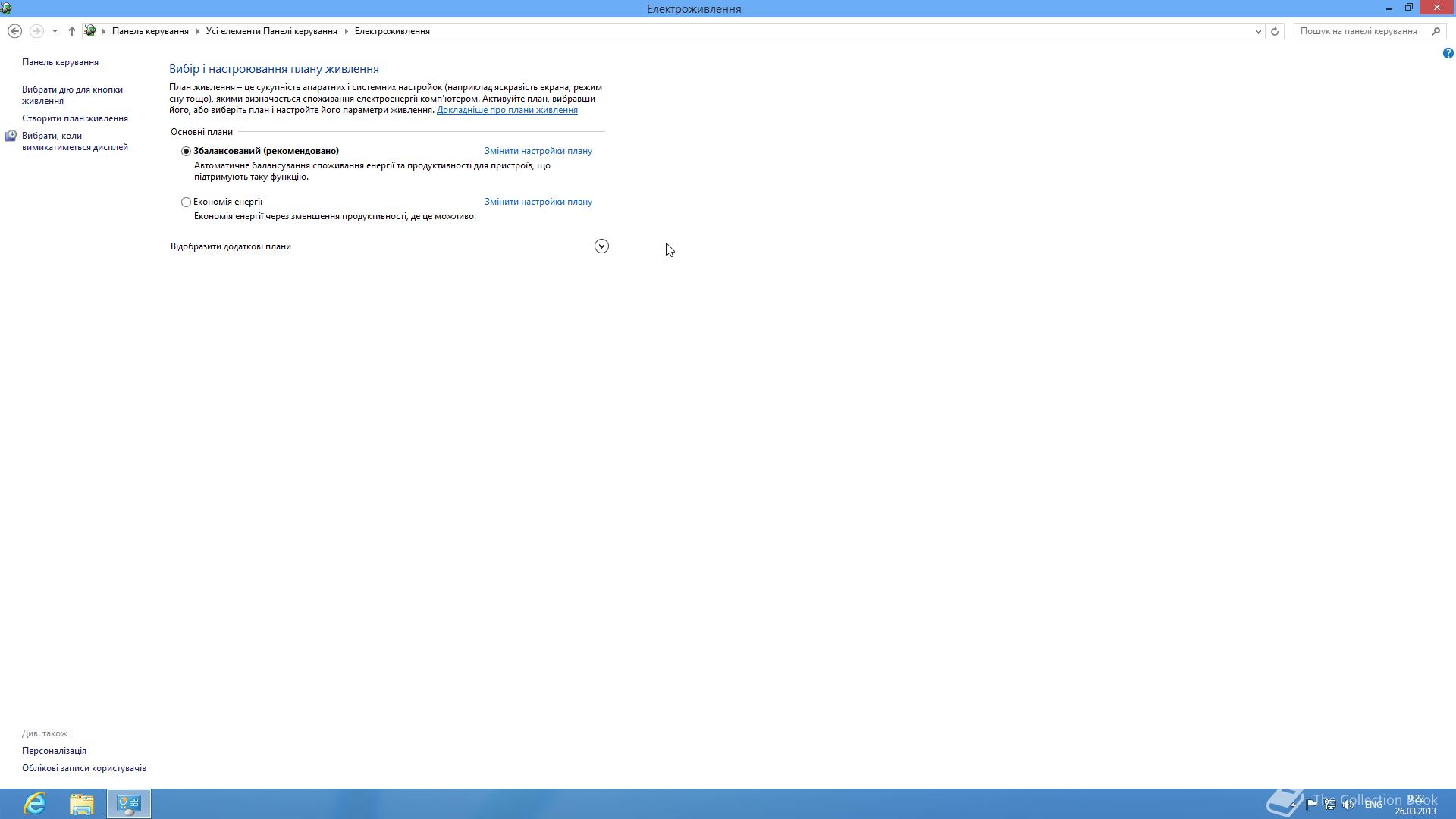Expand breadcrumb arrow after 'Панель керування'

click(197, 31)
